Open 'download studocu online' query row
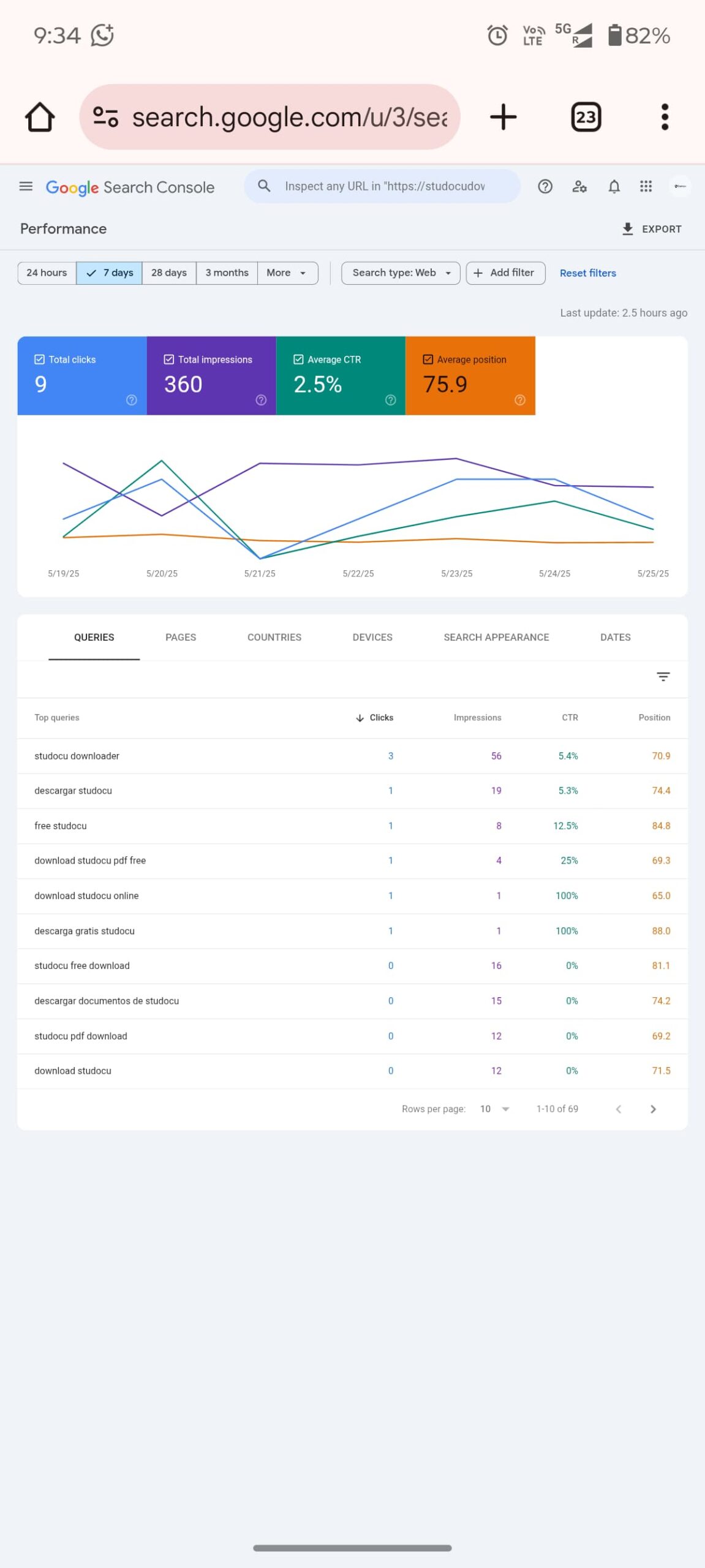The width and height of the screenshot is (705, 1568). point(352,895)
